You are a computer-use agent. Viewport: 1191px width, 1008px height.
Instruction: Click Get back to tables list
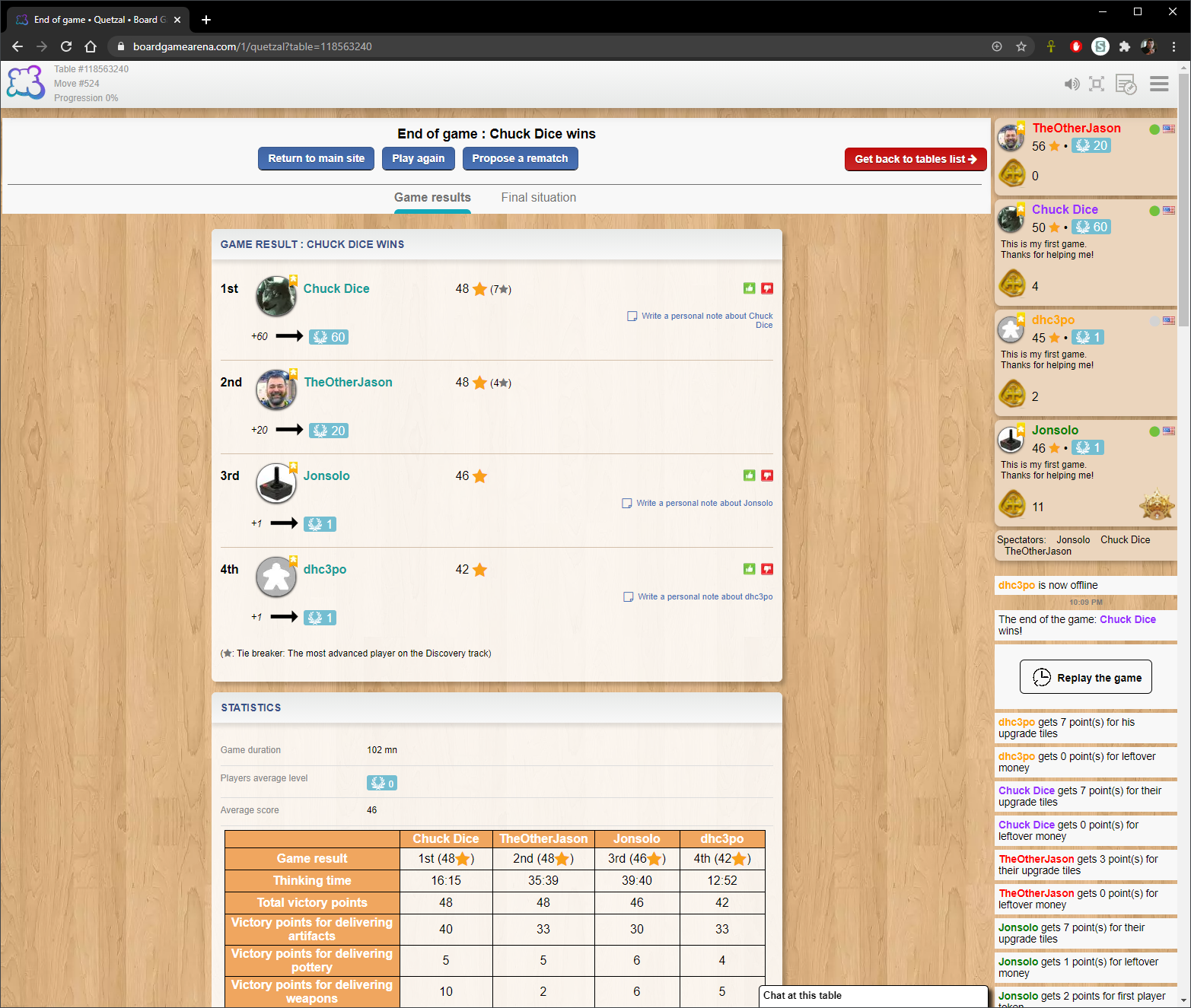(x=916, y=159)
